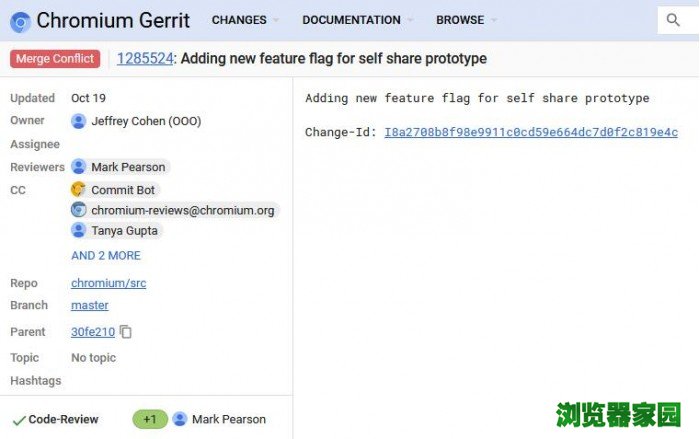The height and width of the screenshot is (439, 700).
Task: Click the Chromium Gerrit logo icon
Action: coord(20,20)
